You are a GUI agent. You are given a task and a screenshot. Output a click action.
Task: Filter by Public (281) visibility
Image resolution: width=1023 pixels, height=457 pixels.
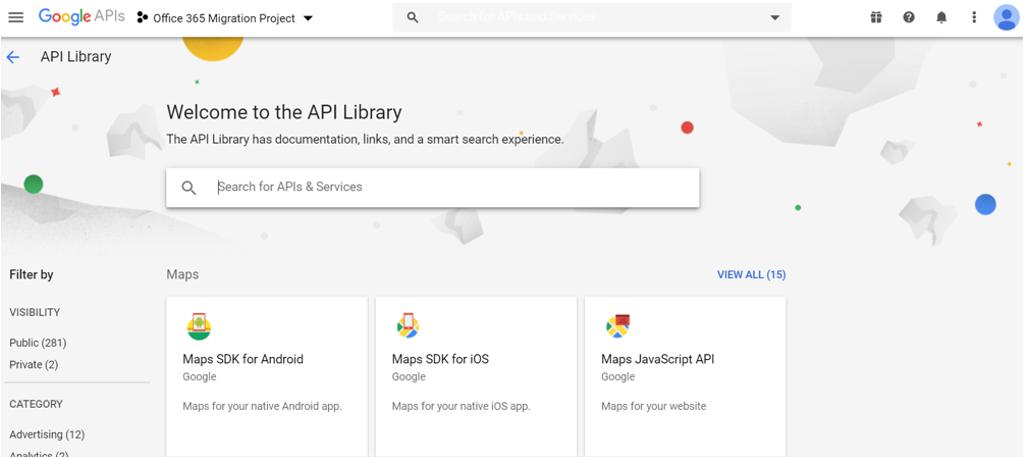click(x=38, y=343)
